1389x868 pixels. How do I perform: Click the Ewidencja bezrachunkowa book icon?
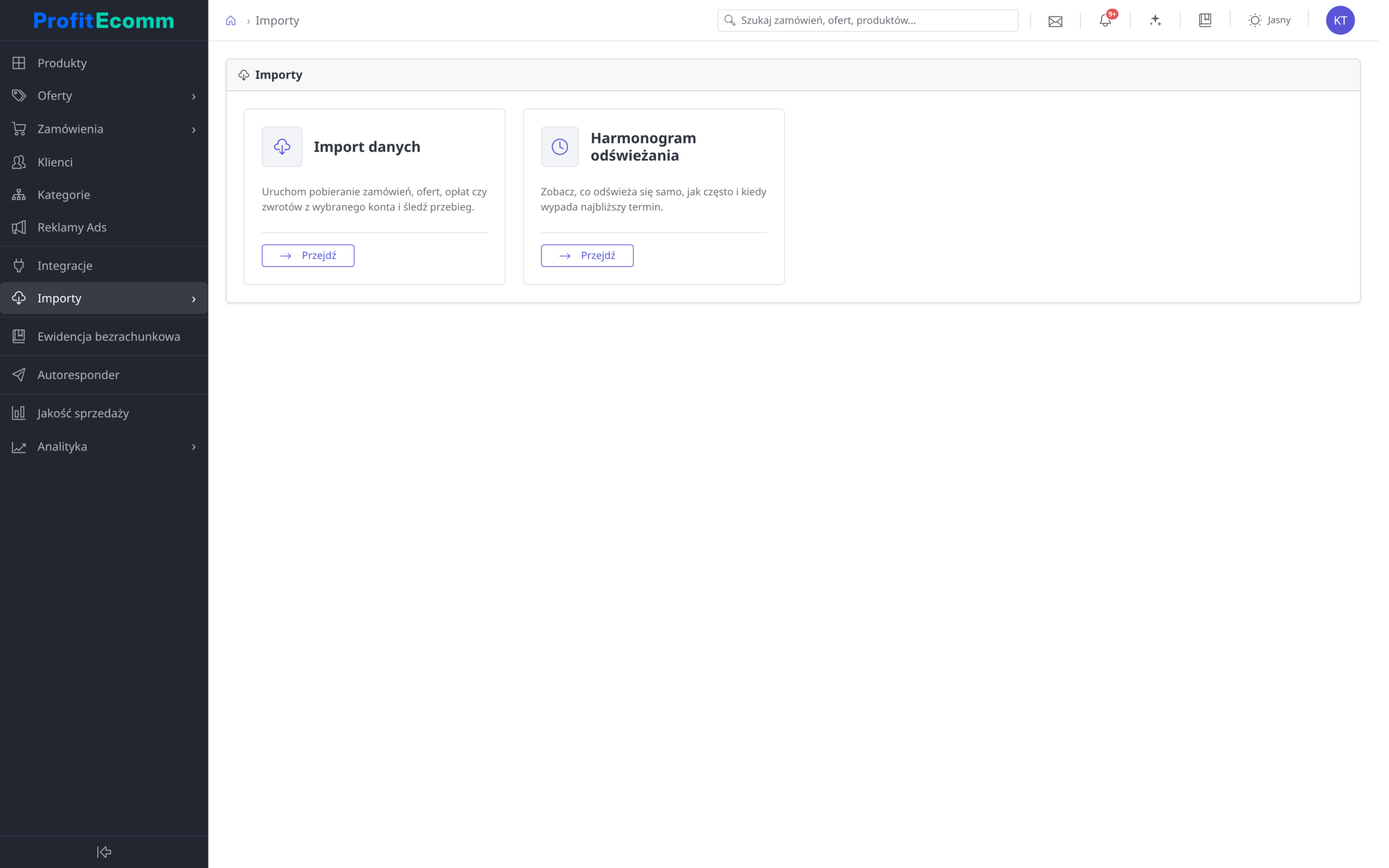19,336
